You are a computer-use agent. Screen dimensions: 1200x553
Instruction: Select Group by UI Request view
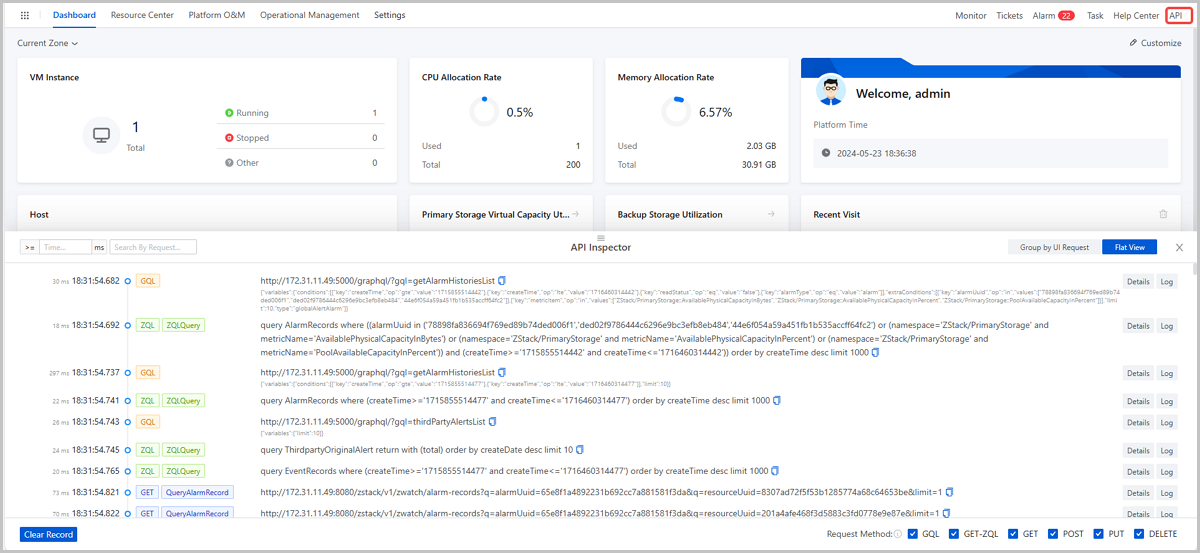coord(1054,247)
